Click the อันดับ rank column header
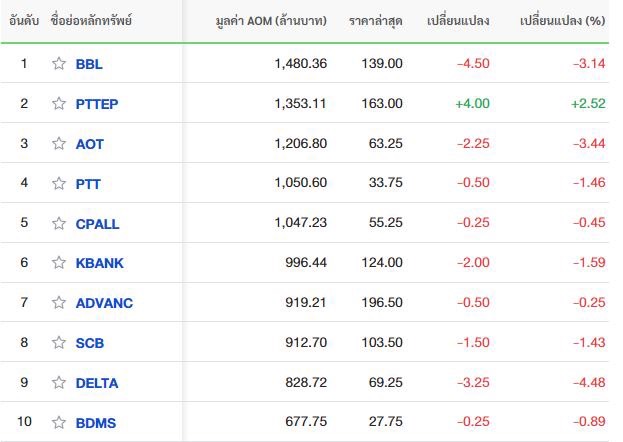 [x=24, y=20]
